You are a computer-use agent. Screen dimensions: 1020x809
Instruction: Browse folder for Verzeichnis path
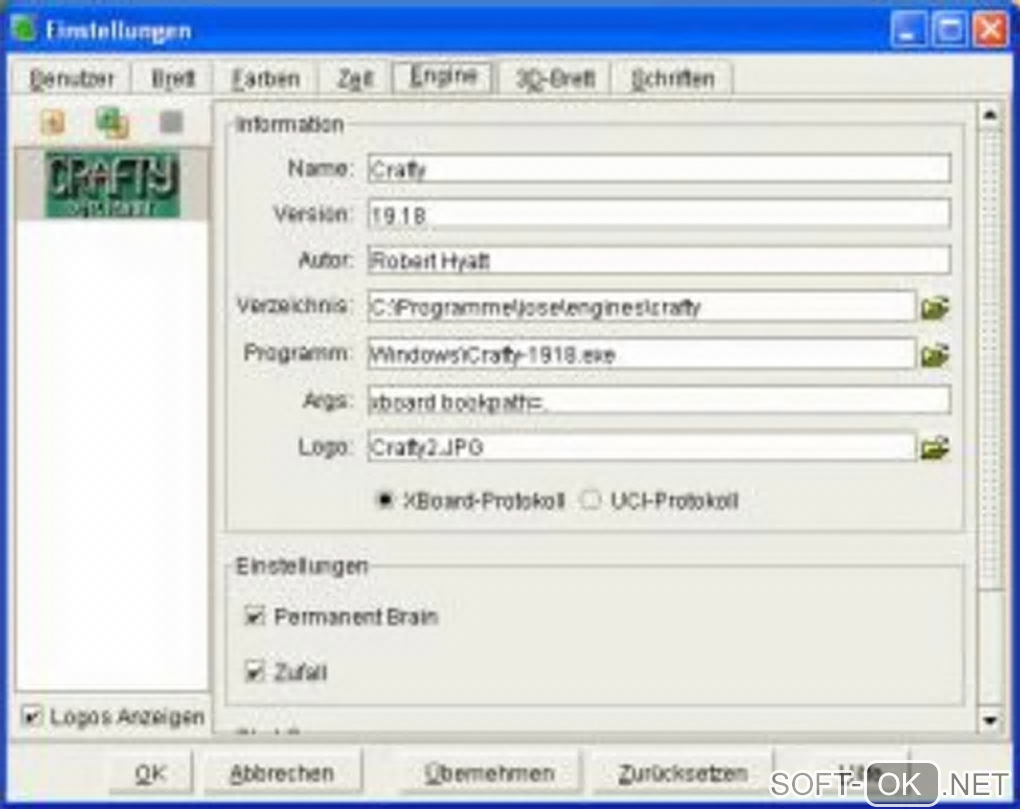tap(935, 307)
